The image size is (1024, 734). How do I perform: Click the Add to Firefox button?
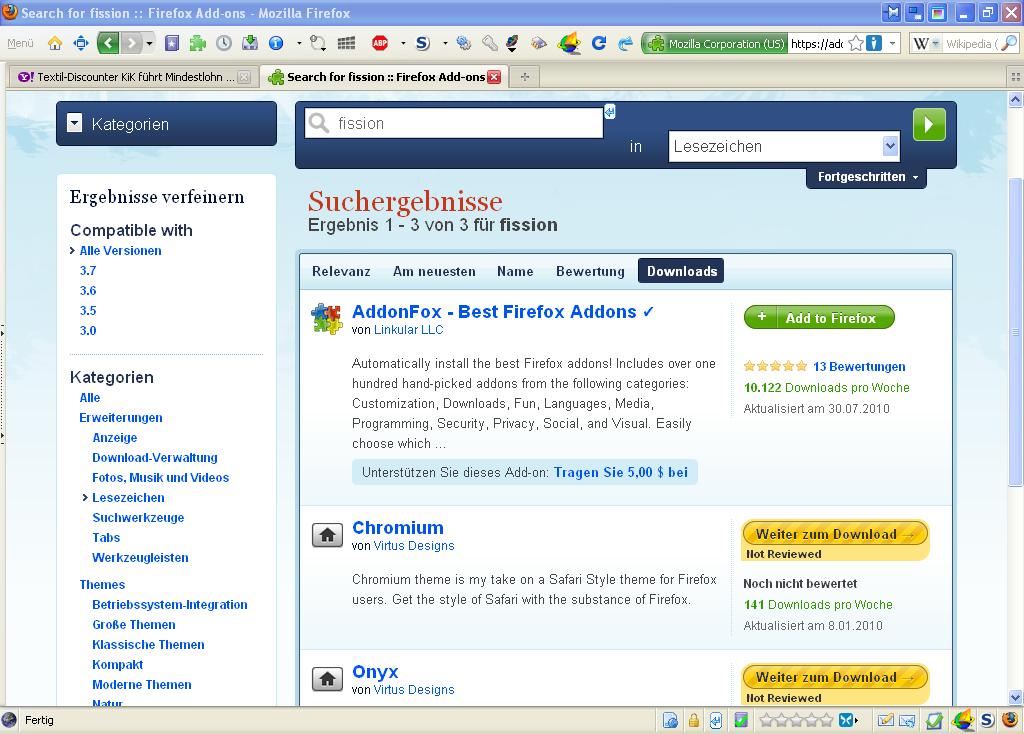(819, 317)
